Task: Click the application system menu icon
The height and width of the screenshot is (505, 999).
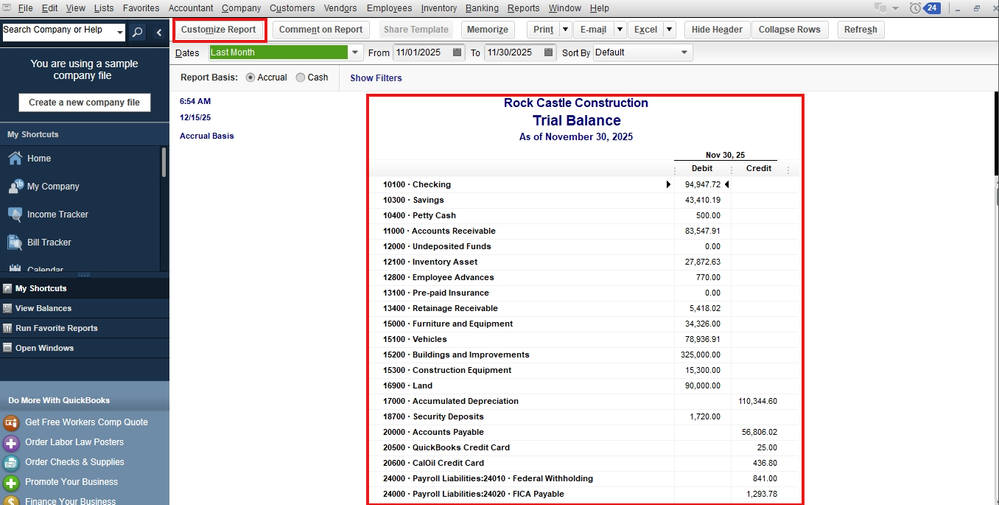Action: click(x=7, y=8)
